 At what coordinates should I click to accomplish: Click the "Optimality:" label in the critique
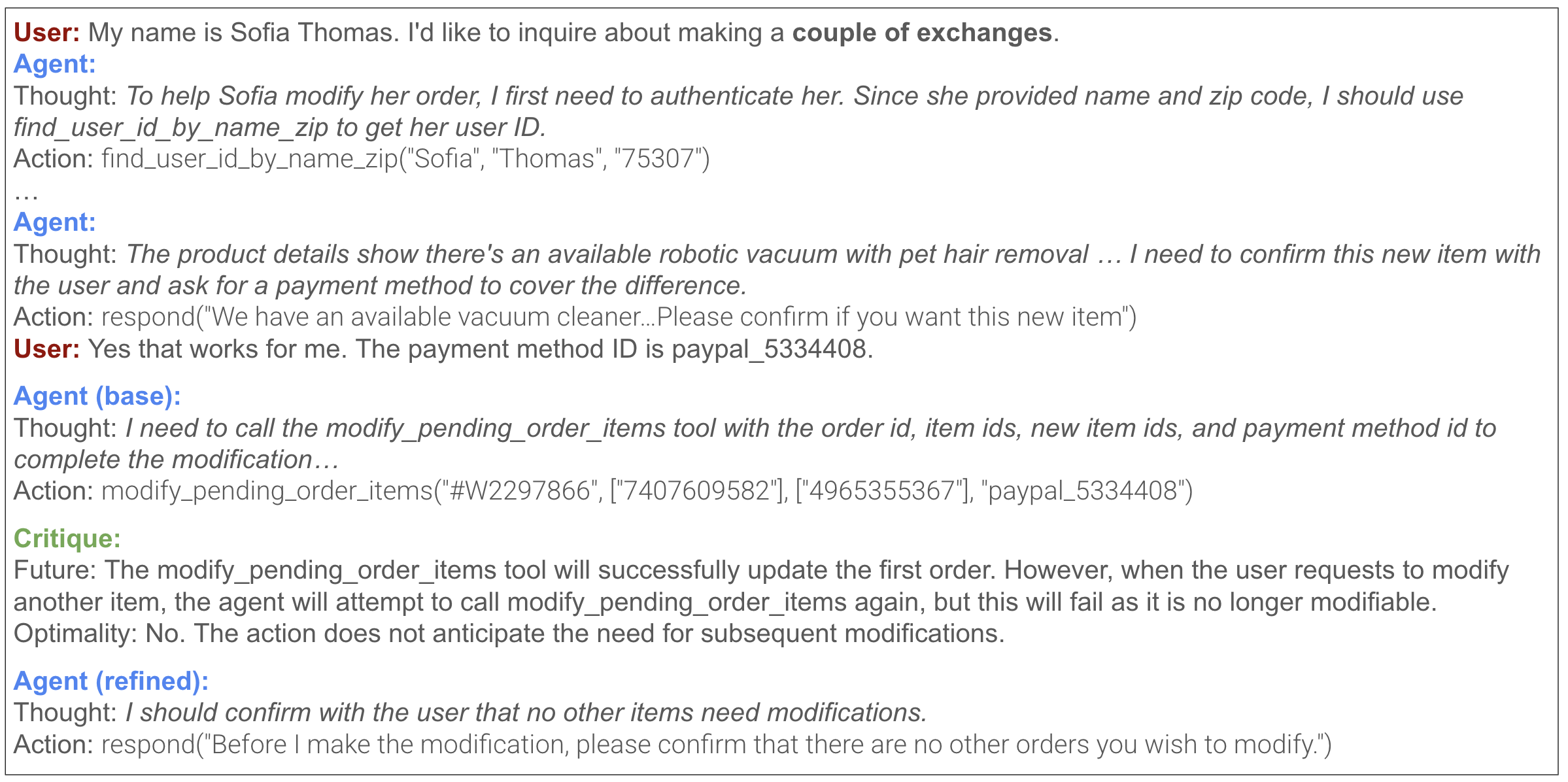(x=75, y=634)
